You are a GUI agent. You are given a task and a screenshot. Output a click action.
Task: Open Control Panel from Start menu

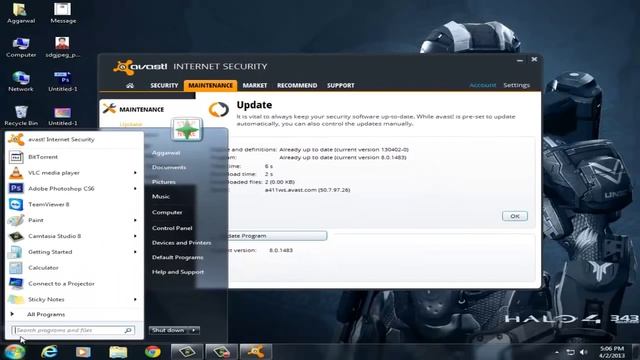(172, 228)
